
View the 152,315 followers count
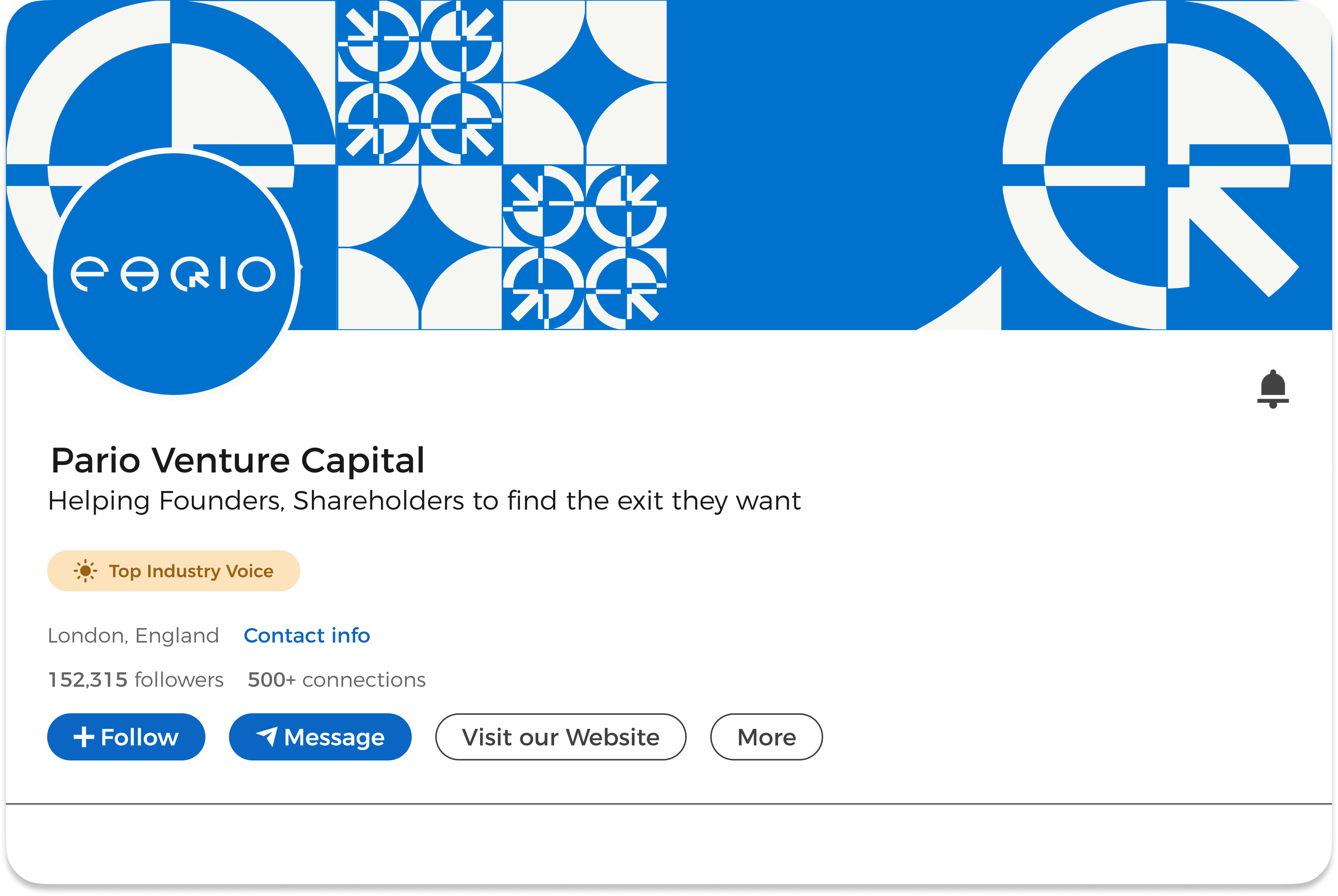pos(136,680)
